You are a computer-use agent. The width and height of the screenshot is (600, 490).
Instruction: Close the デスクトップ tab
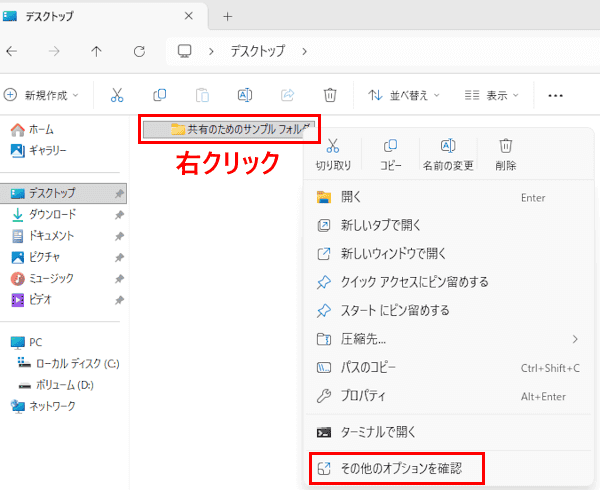click(189, 16)
